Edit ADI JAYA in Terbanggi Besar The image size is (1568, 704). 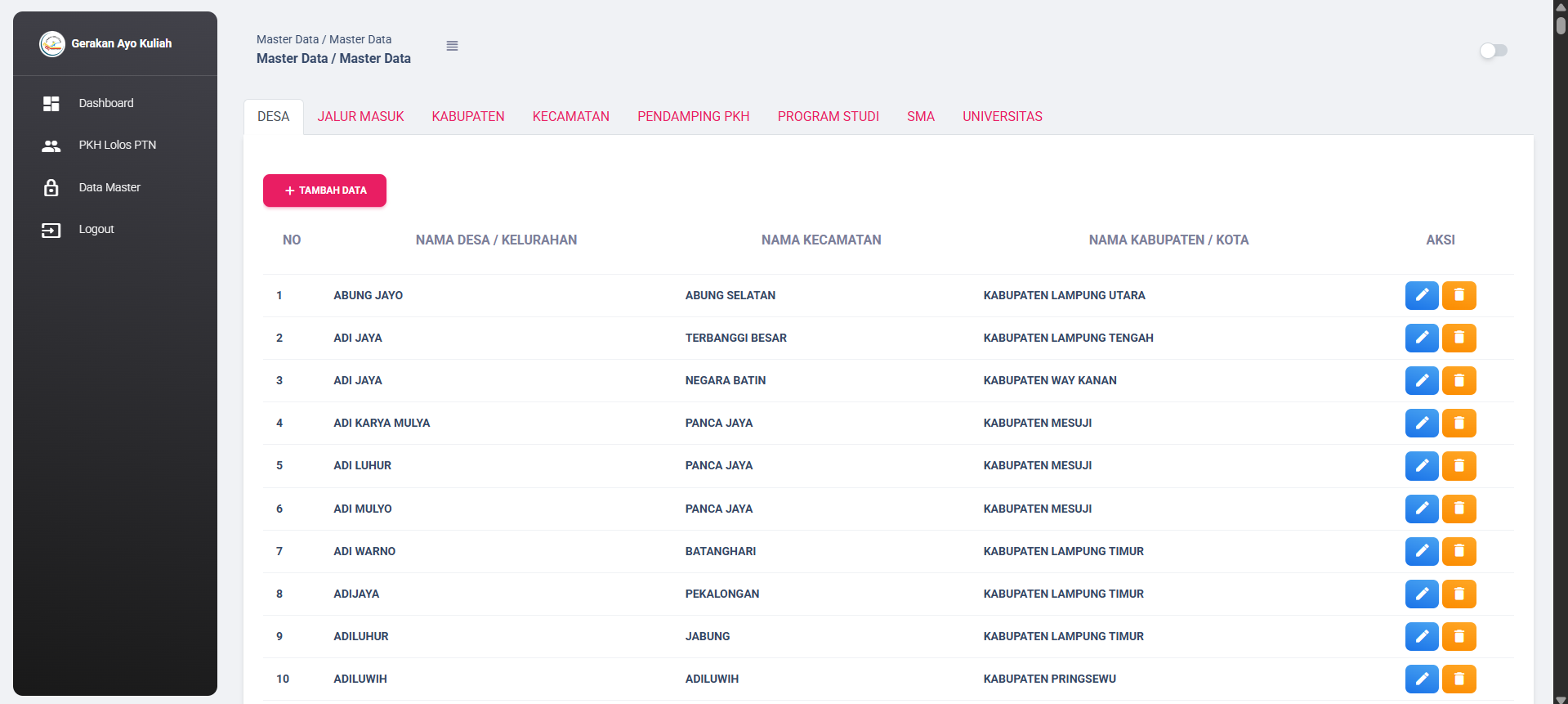1422,338
